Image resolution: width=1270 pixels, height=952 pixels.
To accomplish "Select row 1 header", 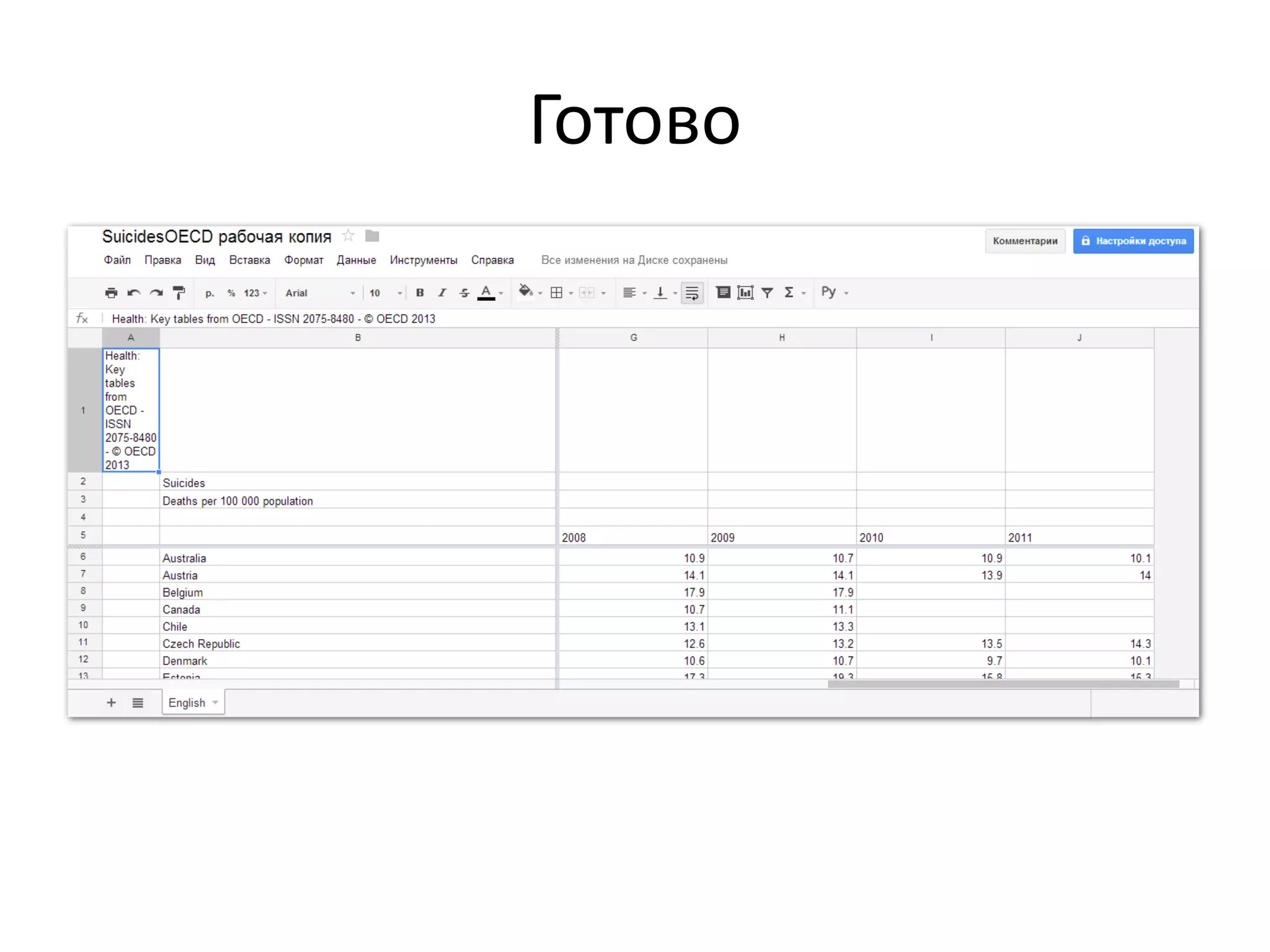I will (84, 410).
